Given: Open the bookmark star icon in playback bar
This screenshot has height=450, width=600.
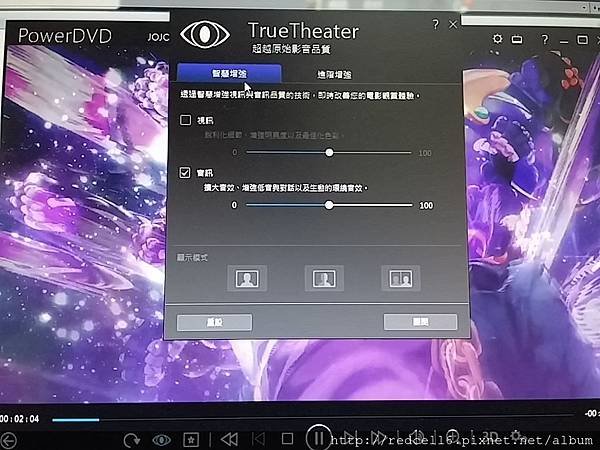Looking at the screenshot, I should [x=191, y=440].
